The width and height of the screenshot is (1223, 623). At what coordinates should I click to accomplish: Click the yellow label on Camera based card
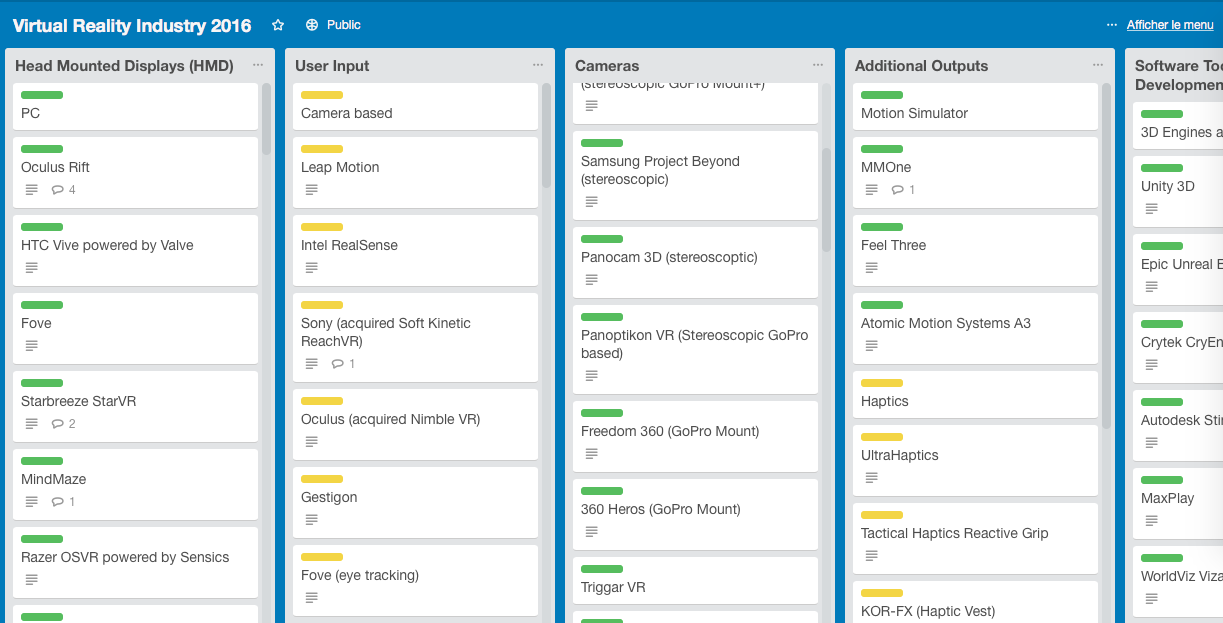click(322, 95)
